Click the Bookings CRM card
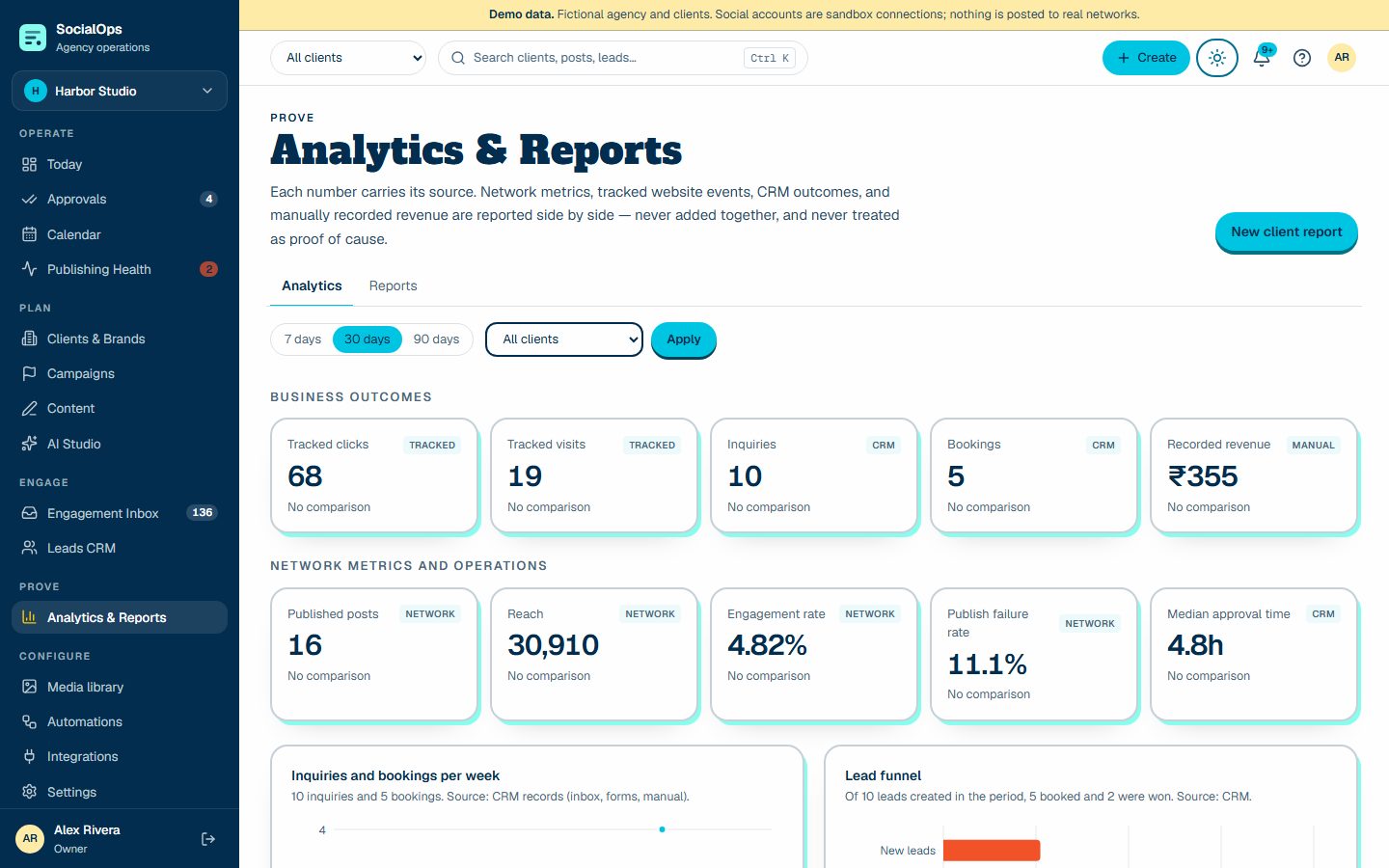This screenshot has height=868, width=1389. pyautogui.click(x=1034, y=475)
